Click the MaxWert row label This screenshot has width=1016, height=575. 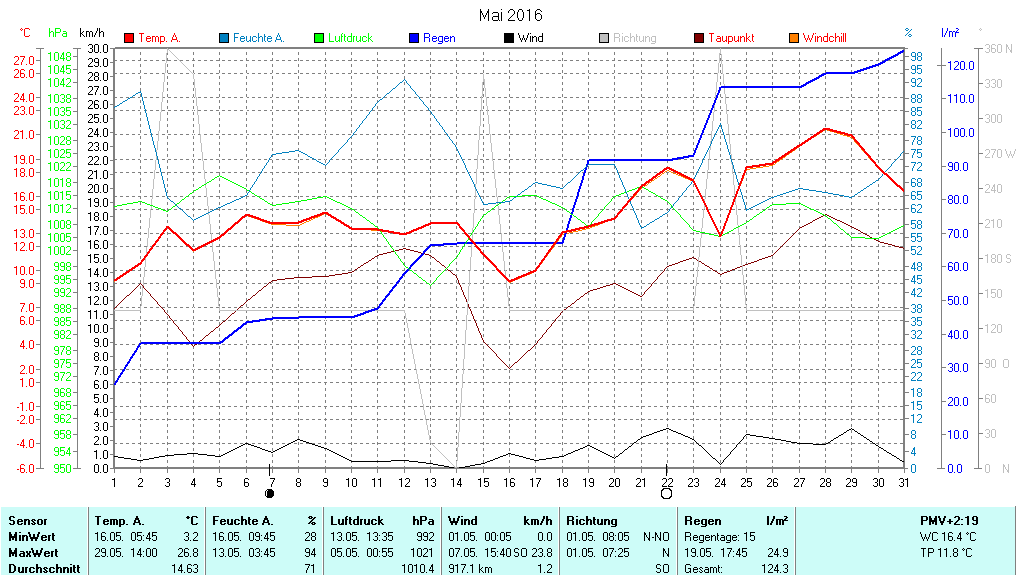[32, 553]
